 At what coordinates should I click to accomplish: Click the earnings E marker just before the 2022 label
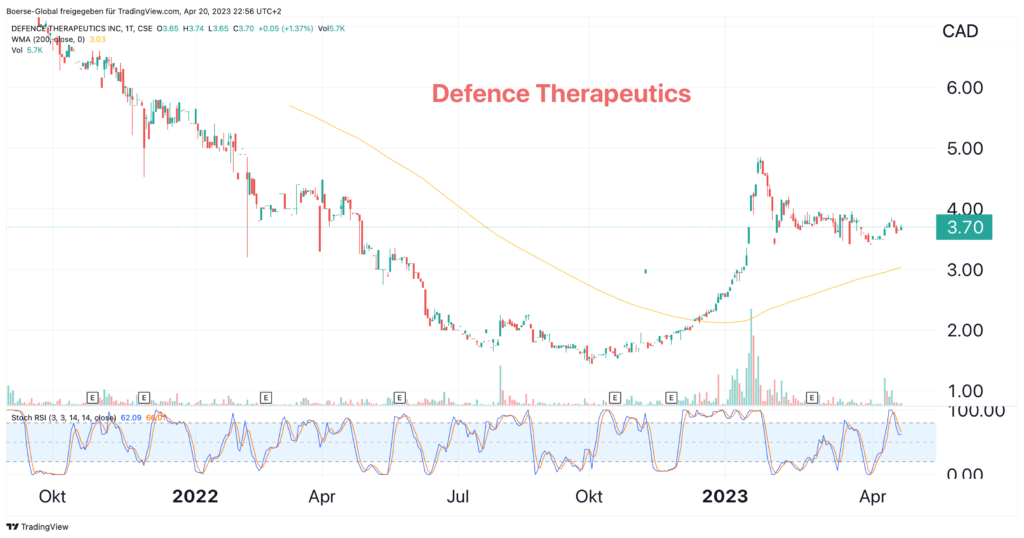point(144,397)
